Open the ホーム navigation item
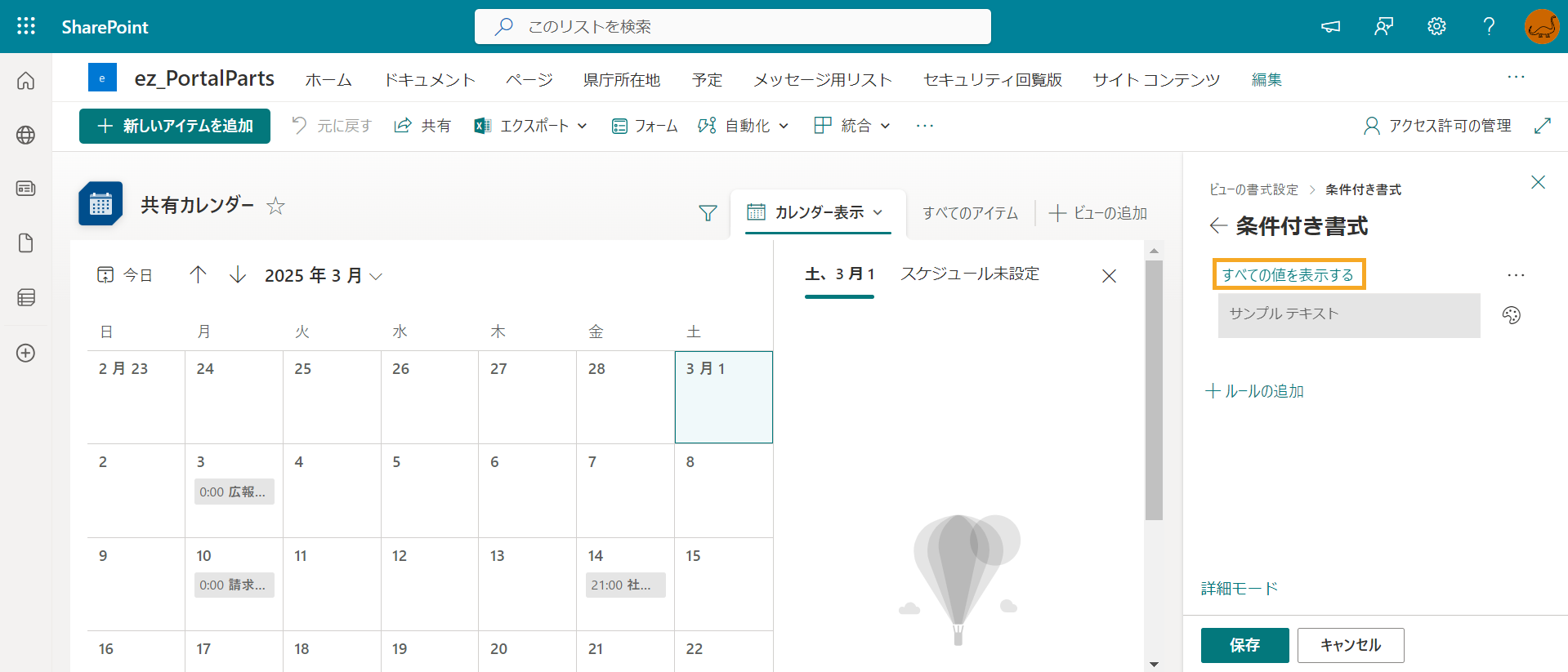 click(328, 79)
